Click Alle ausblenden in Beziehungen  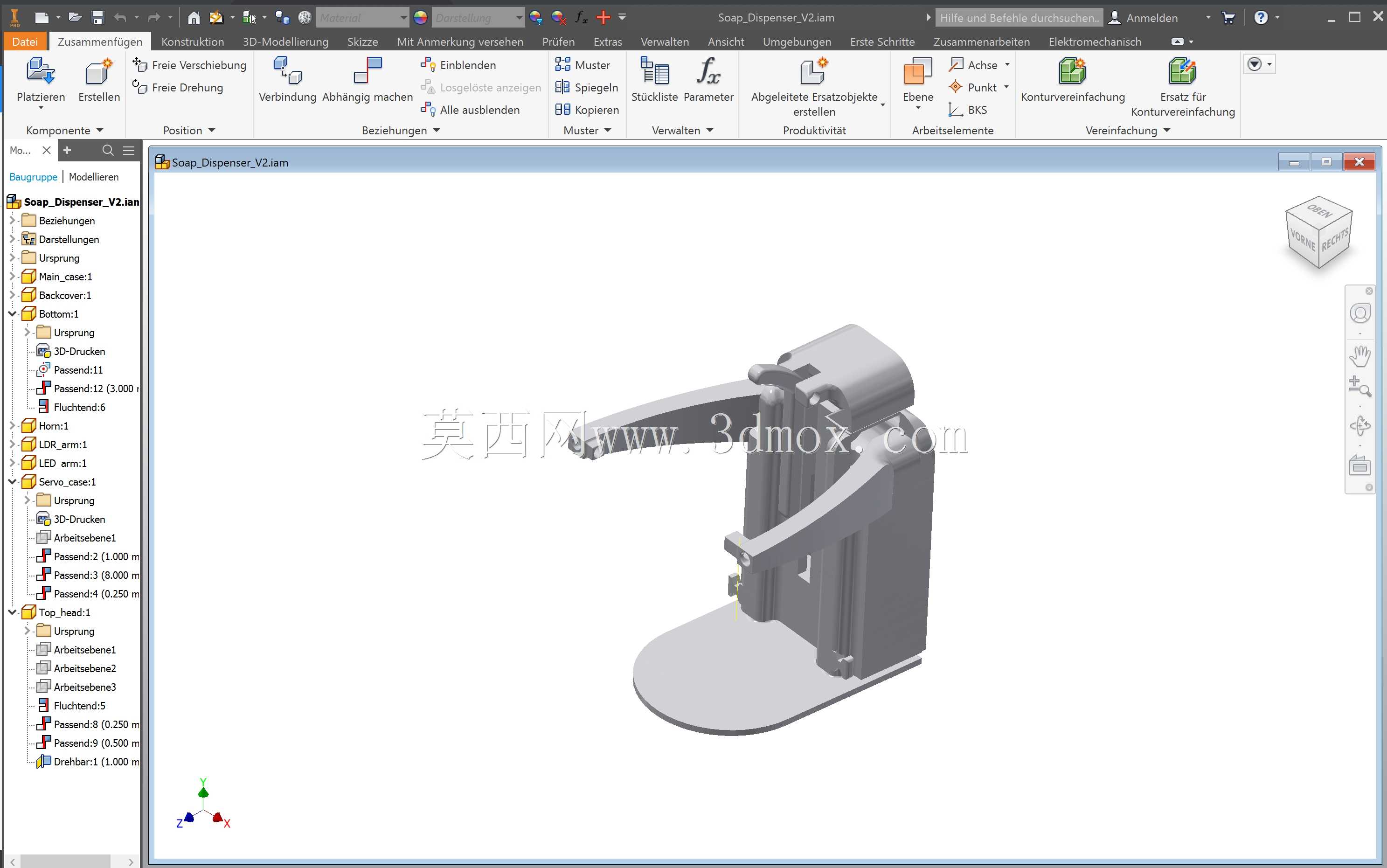point(470,110)
